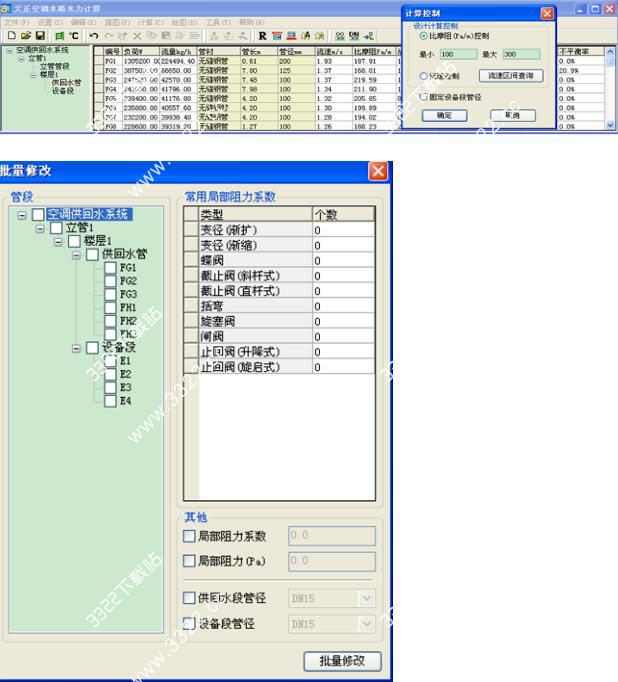Click the 批量修改 button
618x682 pixels.
[342, 661]
